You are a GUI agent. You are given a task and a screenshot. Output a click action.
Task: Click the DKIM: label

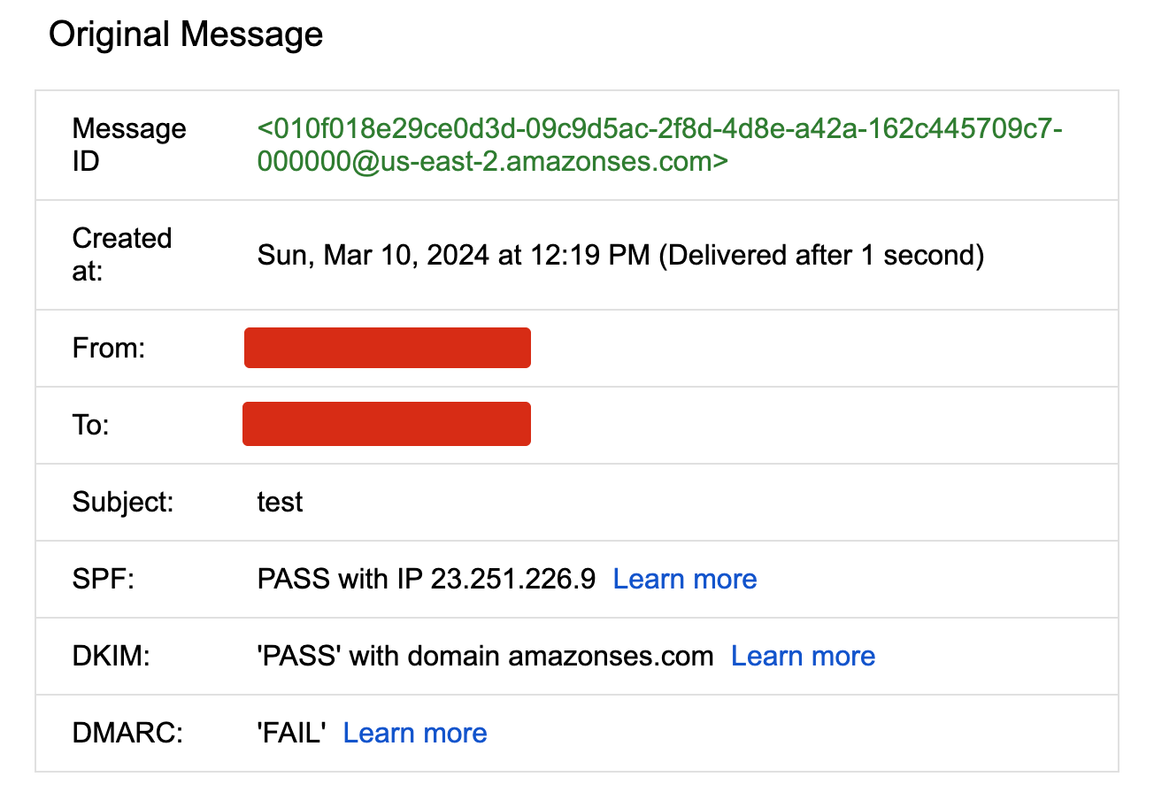point(111,656)
